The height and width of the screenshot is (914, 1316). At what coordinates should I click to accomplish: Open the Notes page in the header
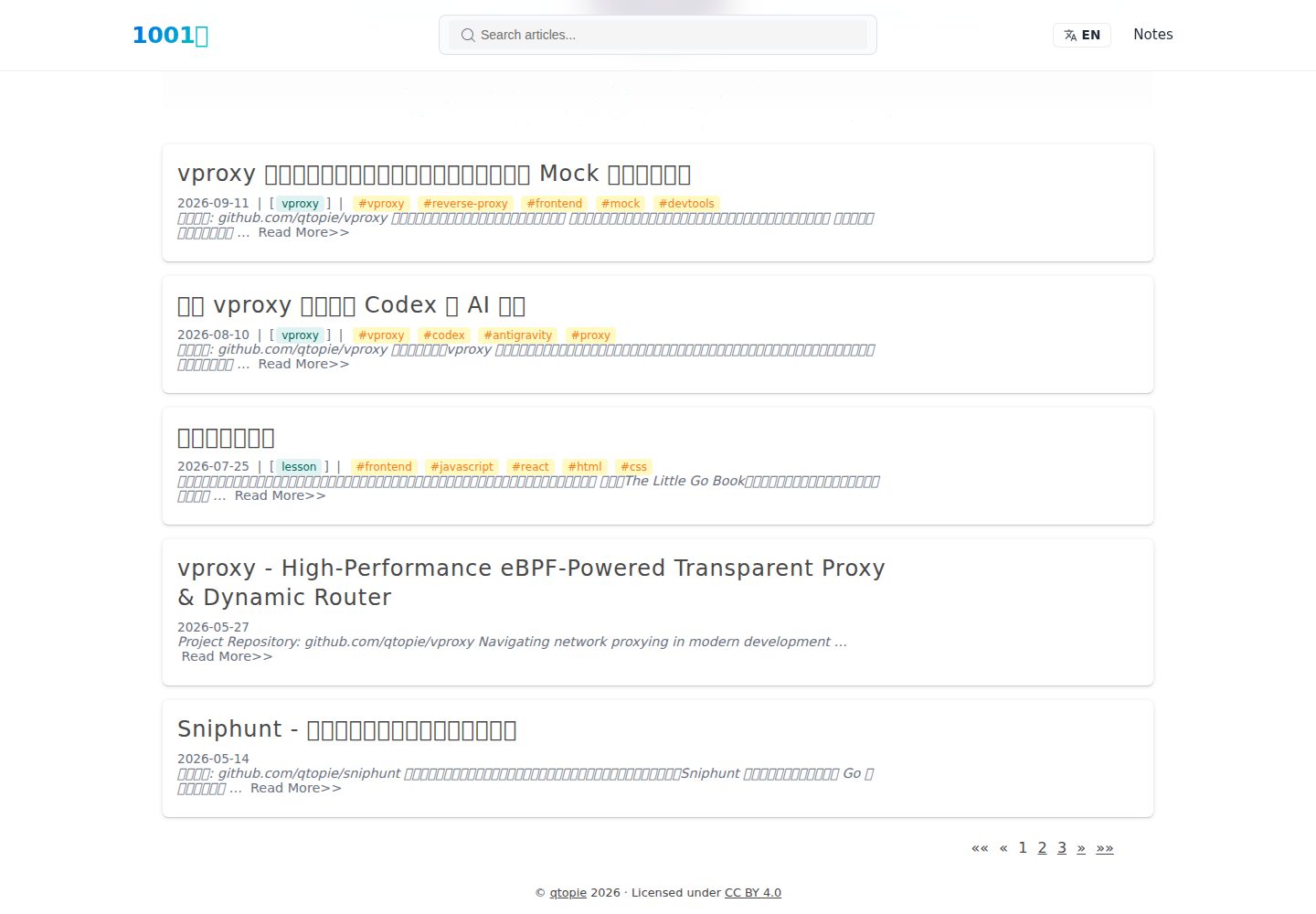[x=1153, y=34]
